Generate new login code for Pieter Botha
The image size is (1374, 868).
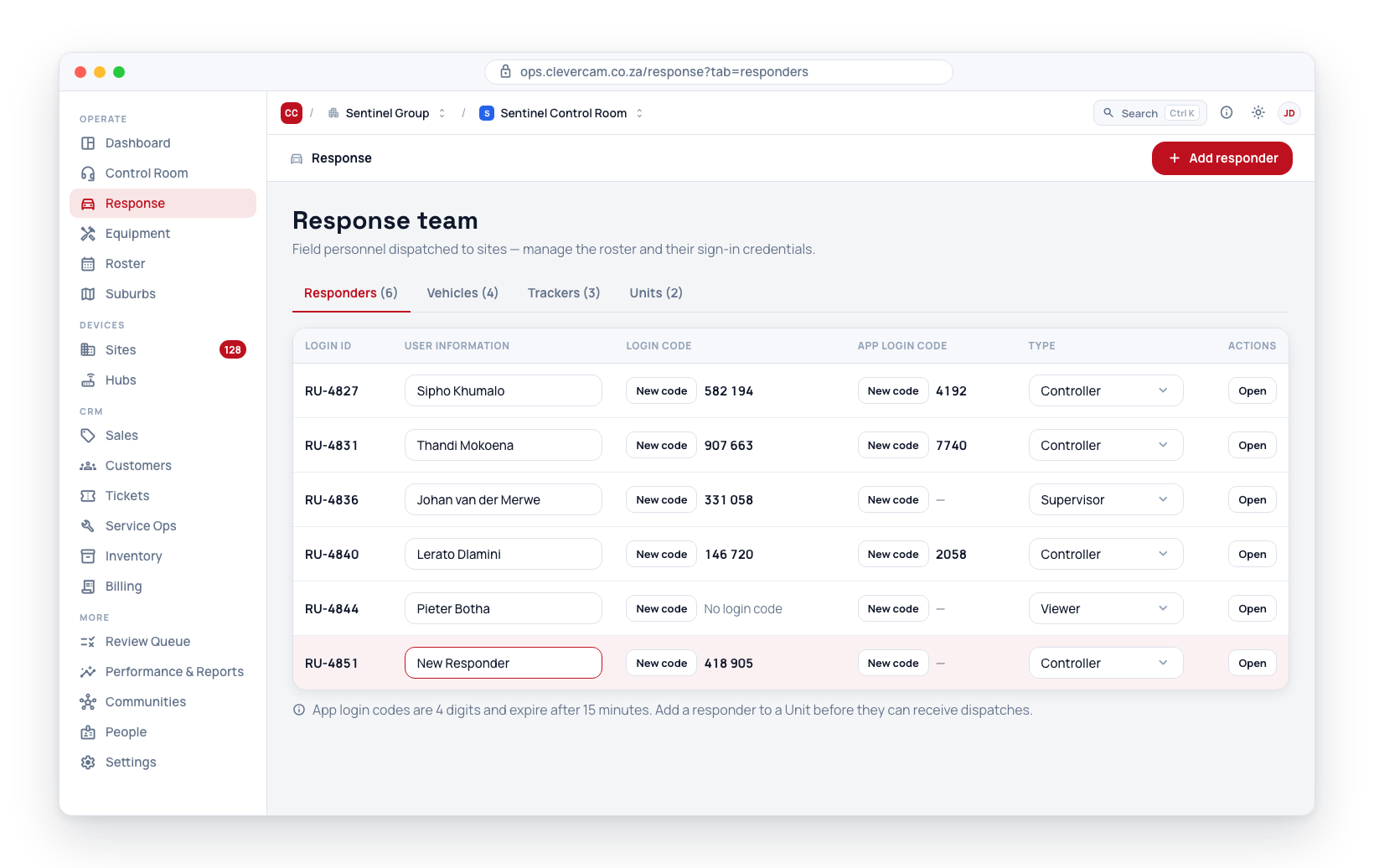click(662, 608)
